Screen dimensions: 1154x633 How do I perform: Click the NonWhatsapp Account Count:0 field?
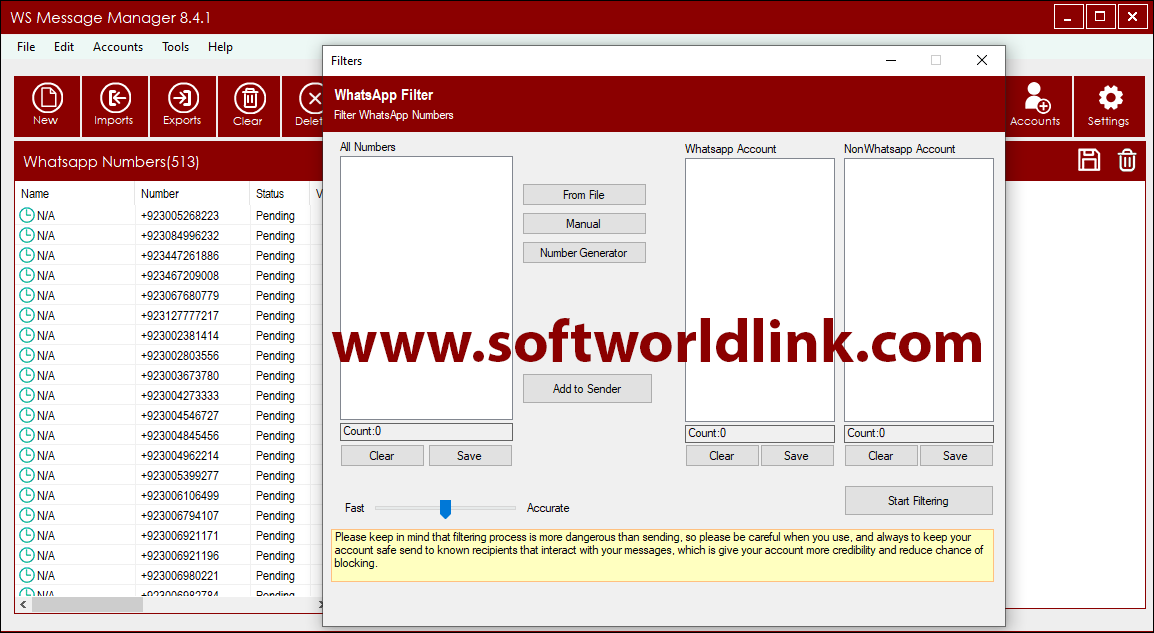click(x=918, y=434)
